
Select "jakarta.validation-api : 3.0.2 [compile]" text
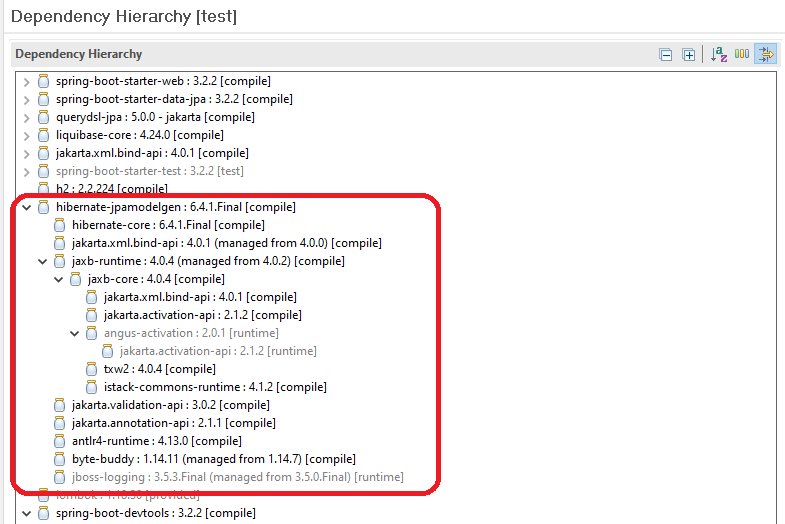tap(171, 405)
